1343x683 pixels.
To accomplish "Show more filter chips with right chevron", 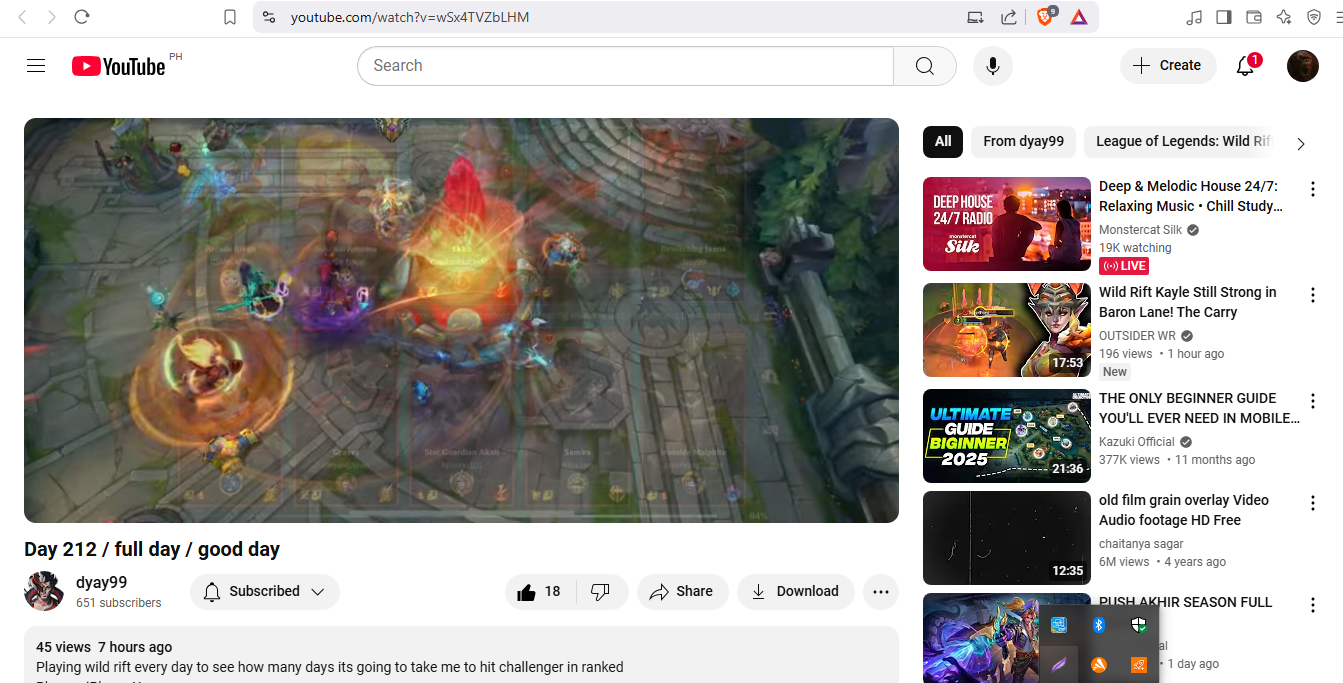I will pos(1301,144).
